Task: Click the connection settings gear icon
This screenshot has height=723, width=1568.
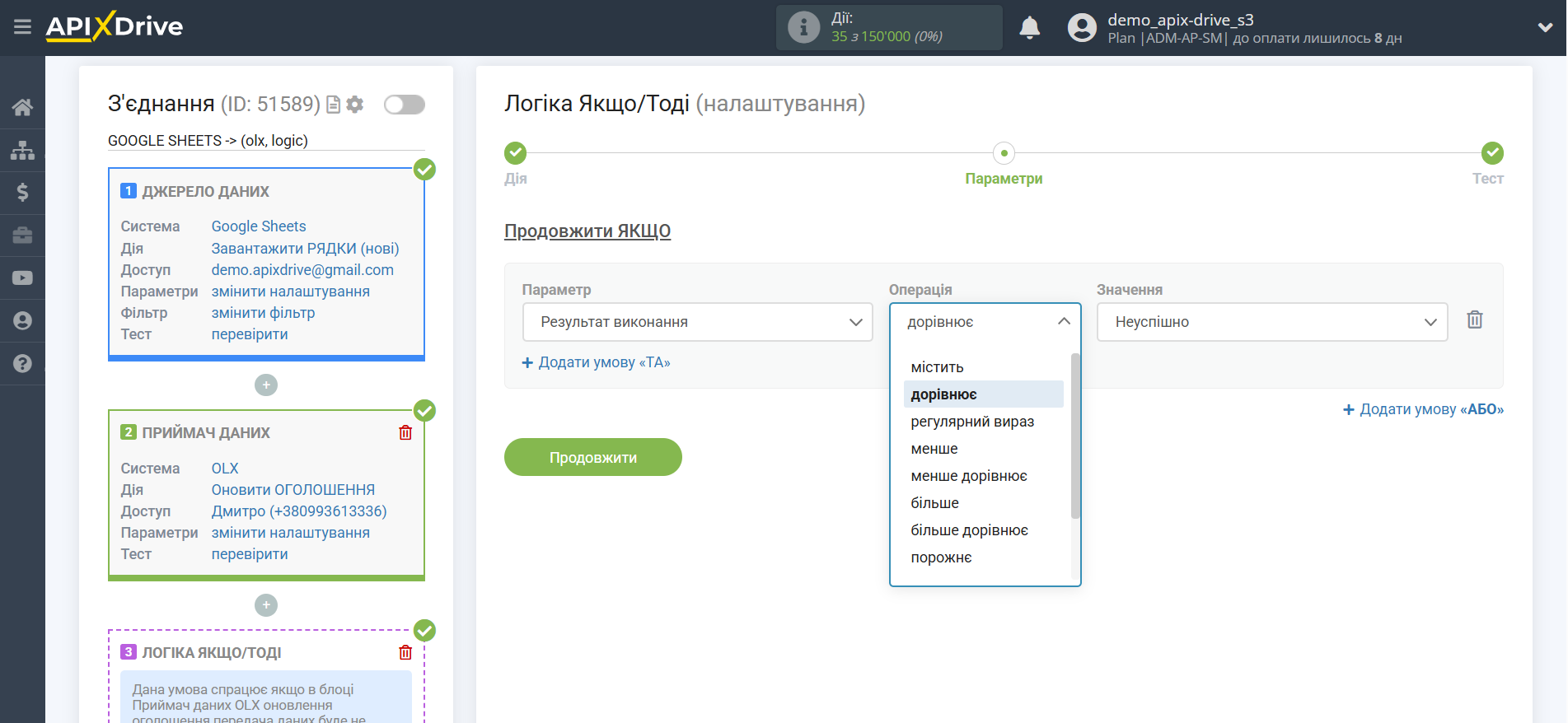Action: click(x=355, y=105)
